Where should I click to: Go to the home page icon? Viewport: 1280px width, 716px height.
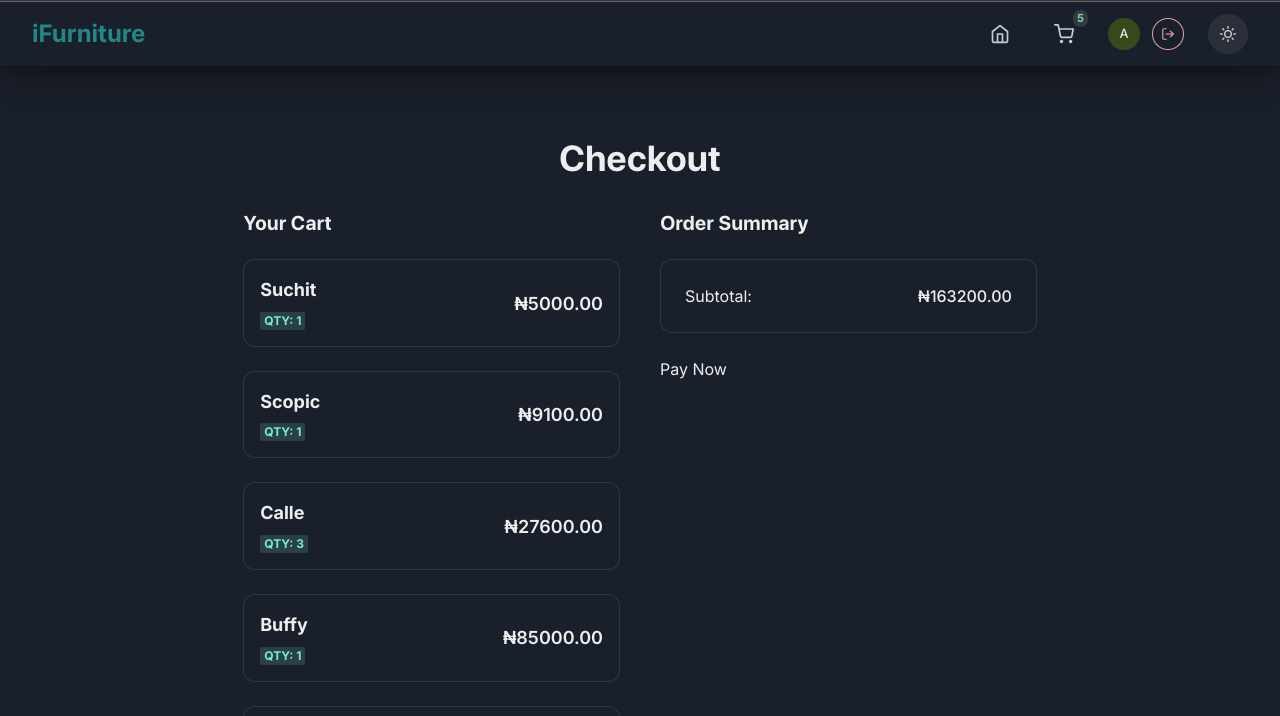pyautogui.click(x=999, y=35)
